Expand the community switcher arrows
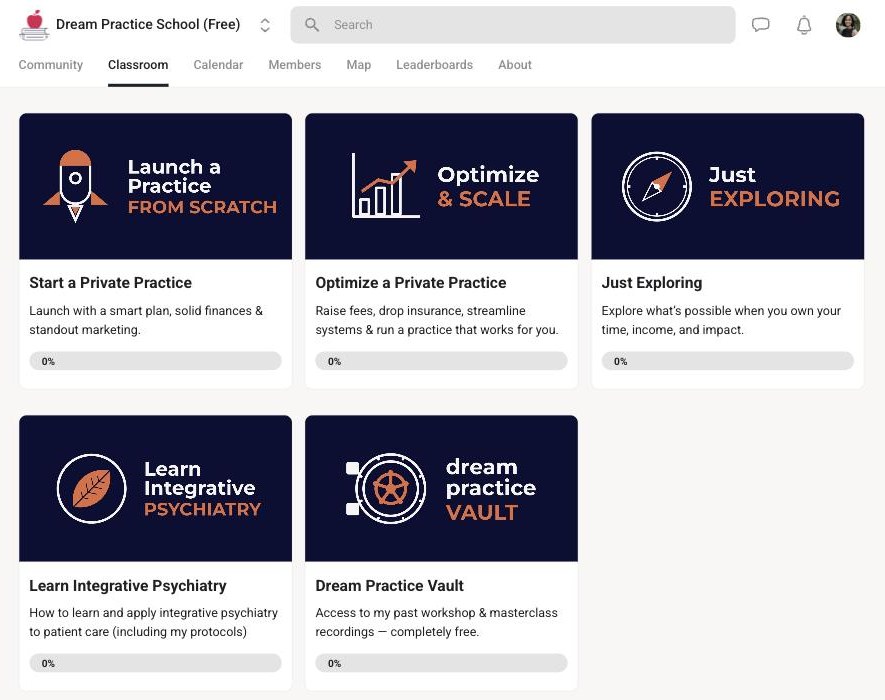Image resolution: width=885 pixels, height=700 pixels. 265,25
